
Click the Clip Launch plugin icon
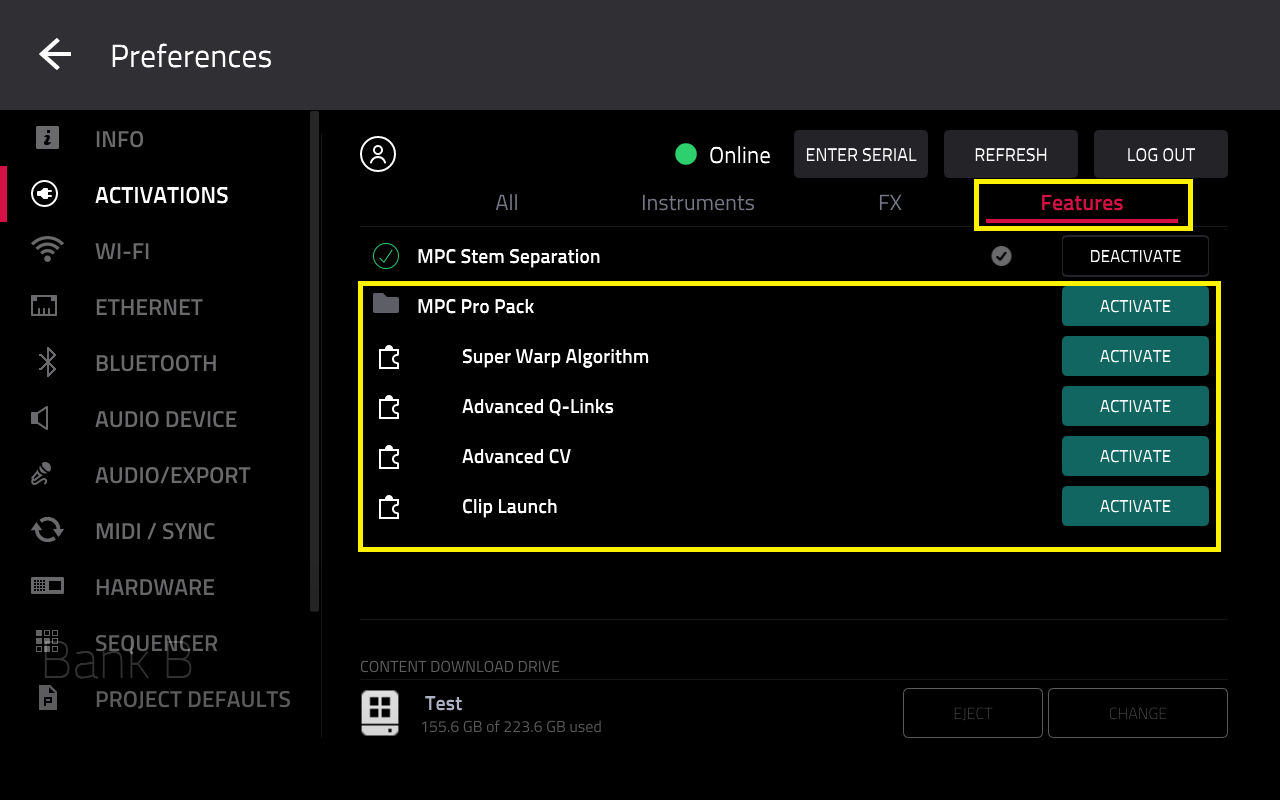pyautogui.click(x=389, y=507)
